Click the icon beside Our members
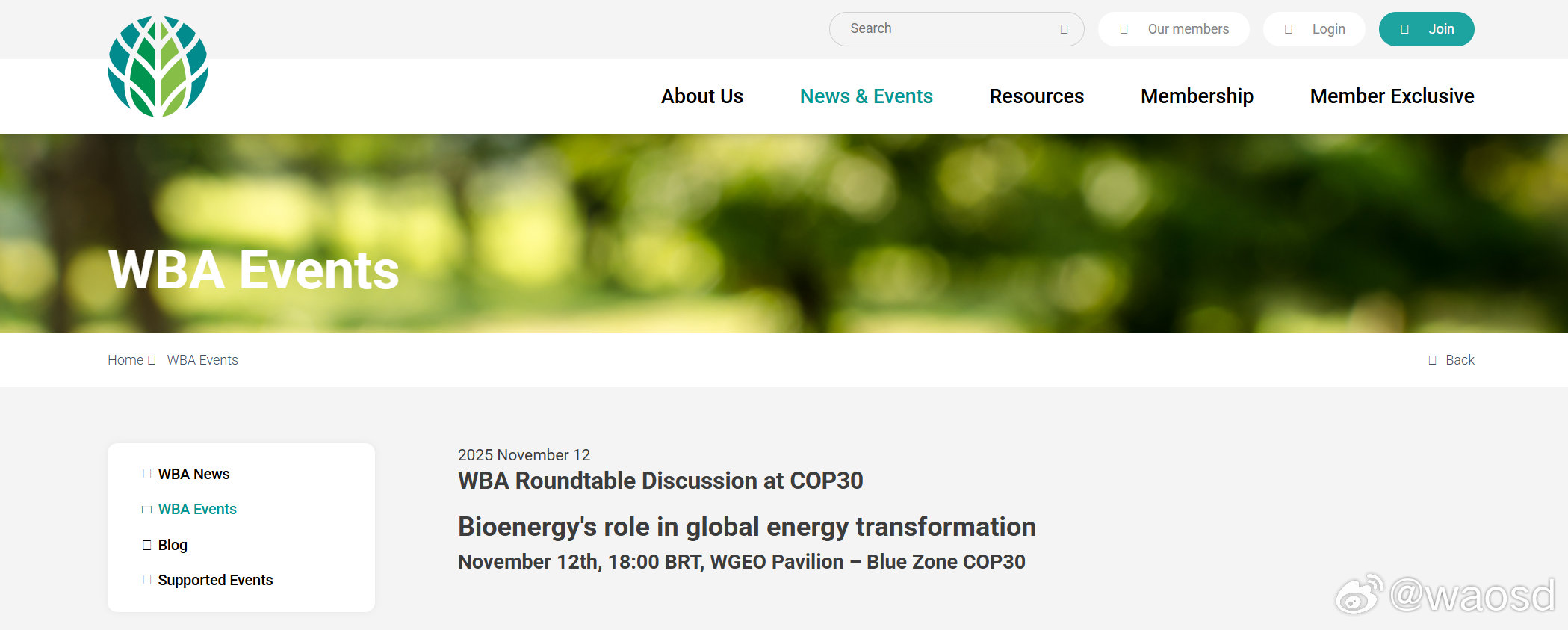This screenshot has height=630, width=1568. [1124, 29]
